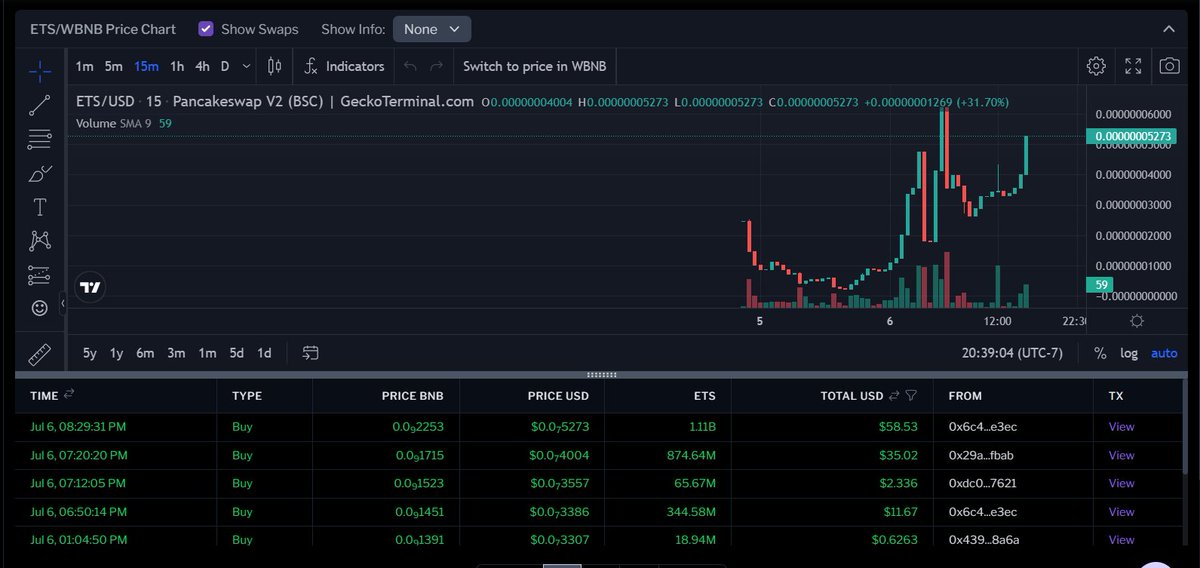Sort swaps by TIME column arrows
Image resolution: width=1200 pixels, height=568 pixels.
tap(69, 395)
